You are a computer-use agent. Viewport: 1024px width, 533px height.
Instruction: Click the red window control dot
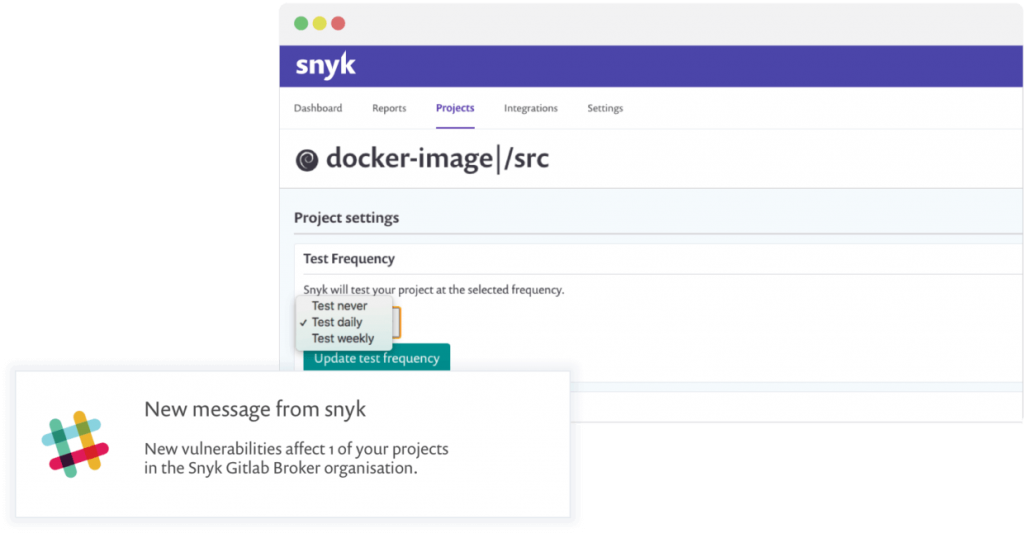click(338, 23)
